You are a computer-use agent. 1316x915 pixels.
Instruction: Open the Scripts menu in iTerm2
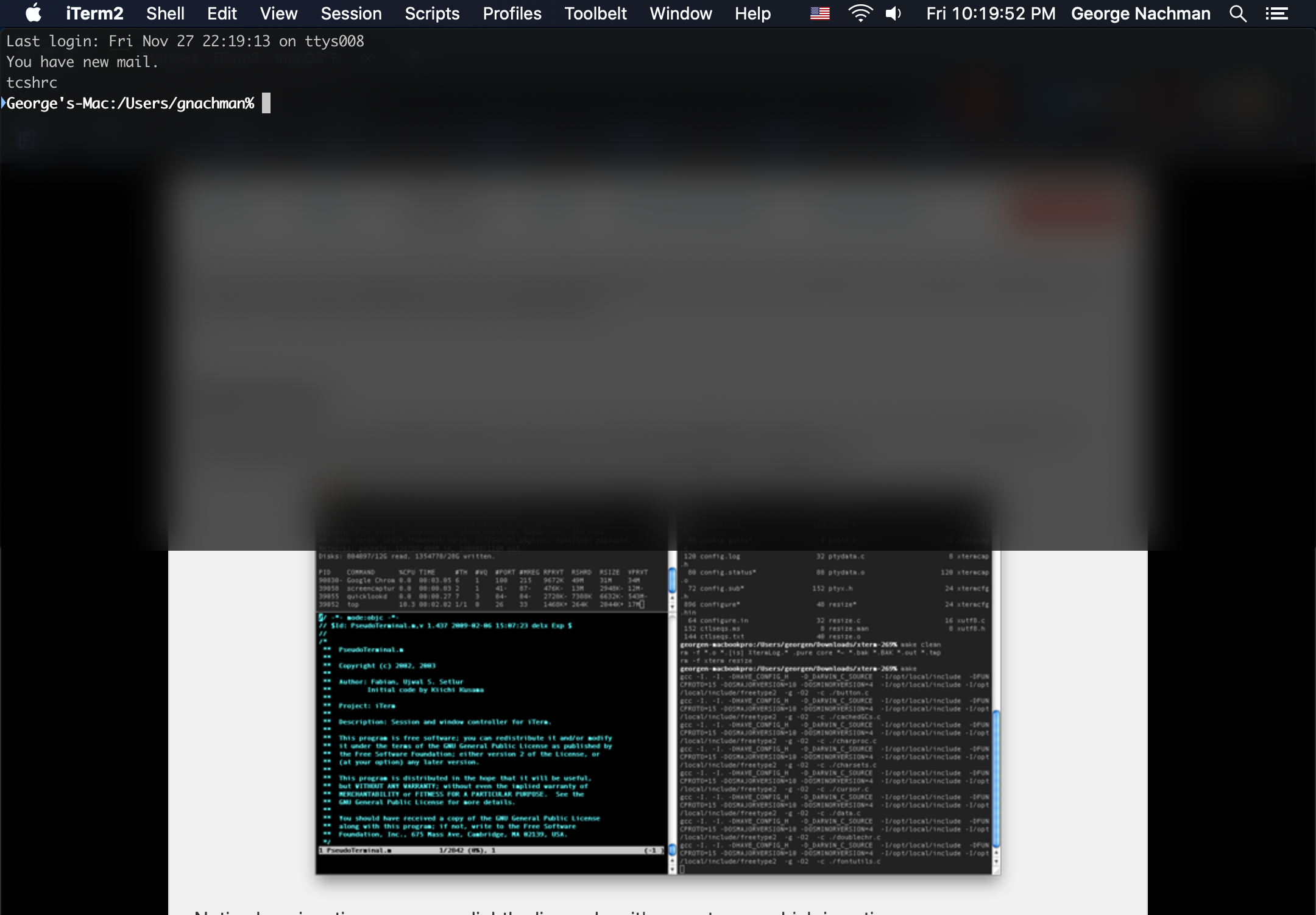point(432,13)
